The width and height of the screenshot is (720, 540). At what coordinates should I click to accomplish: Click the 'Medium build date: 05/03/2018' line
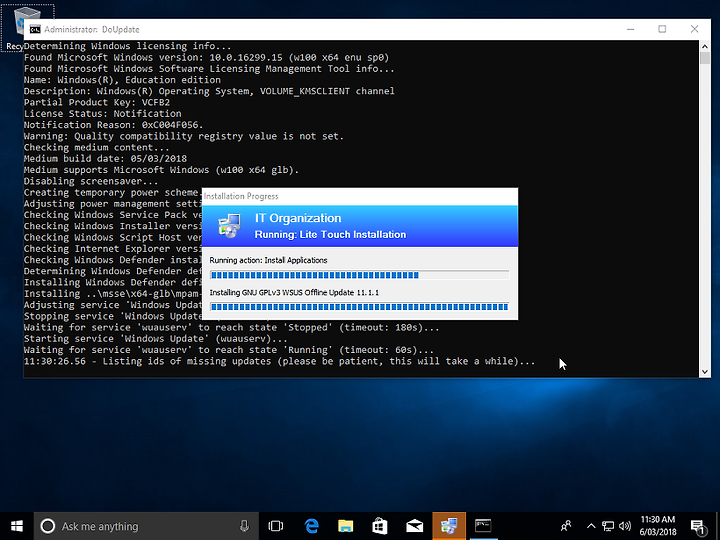point(105,158)
